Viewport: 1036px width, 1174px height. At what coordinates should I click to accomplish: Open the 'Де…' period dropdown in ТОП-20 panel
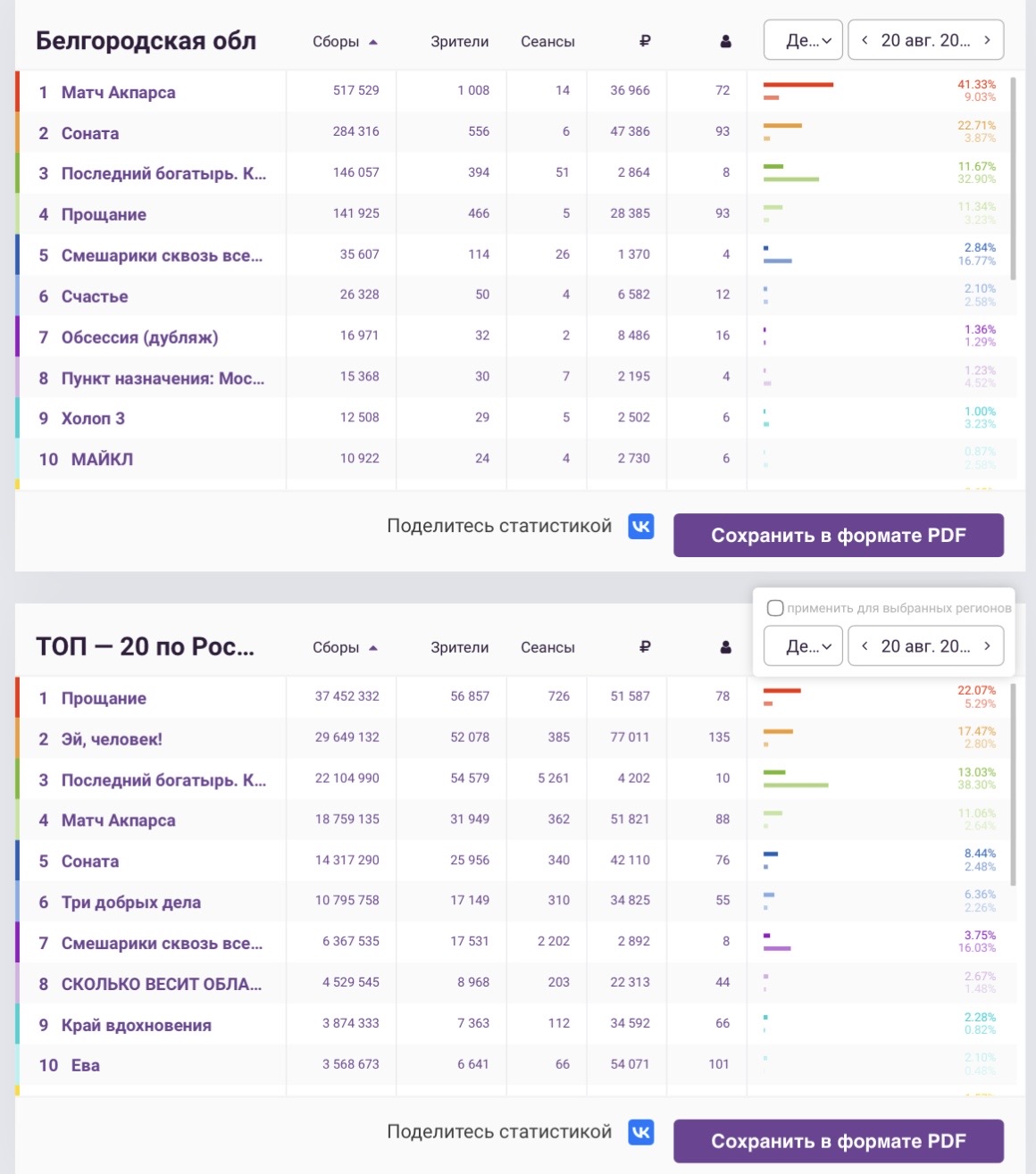pyautogui.click(x=803, y=646)
